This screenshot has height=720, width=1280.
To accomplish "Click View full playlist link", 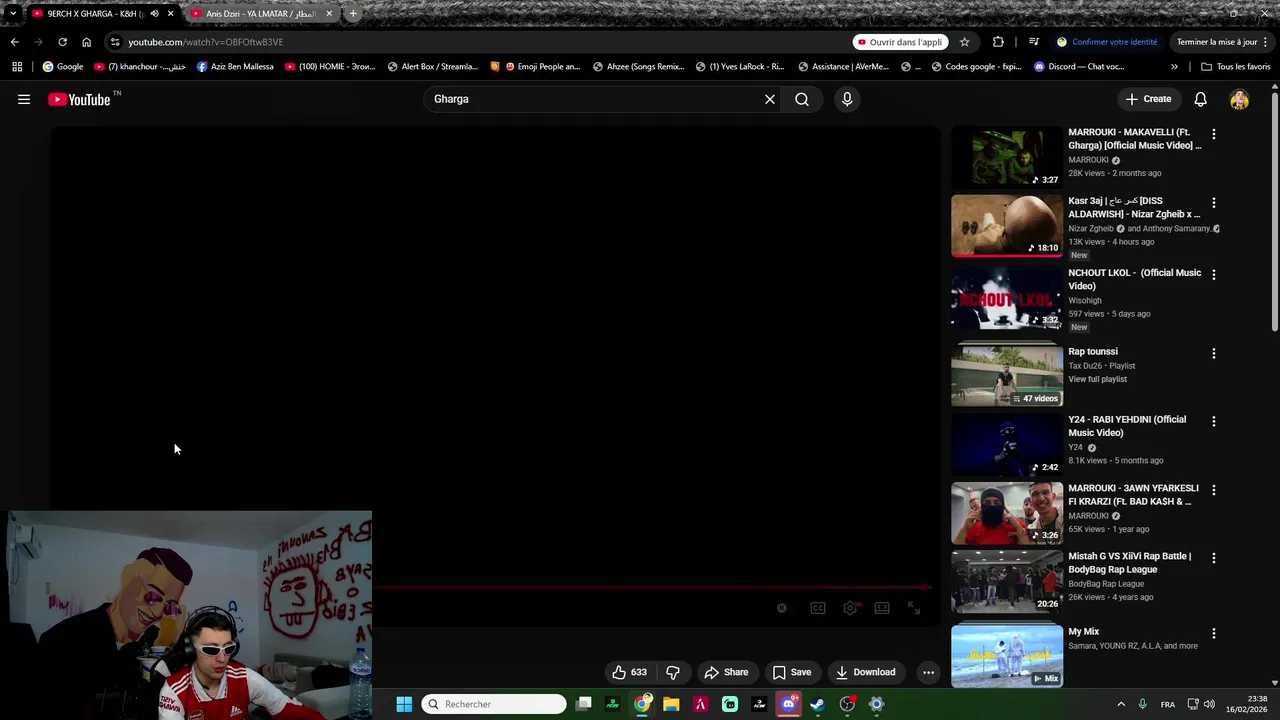I will click(1097, 379).
